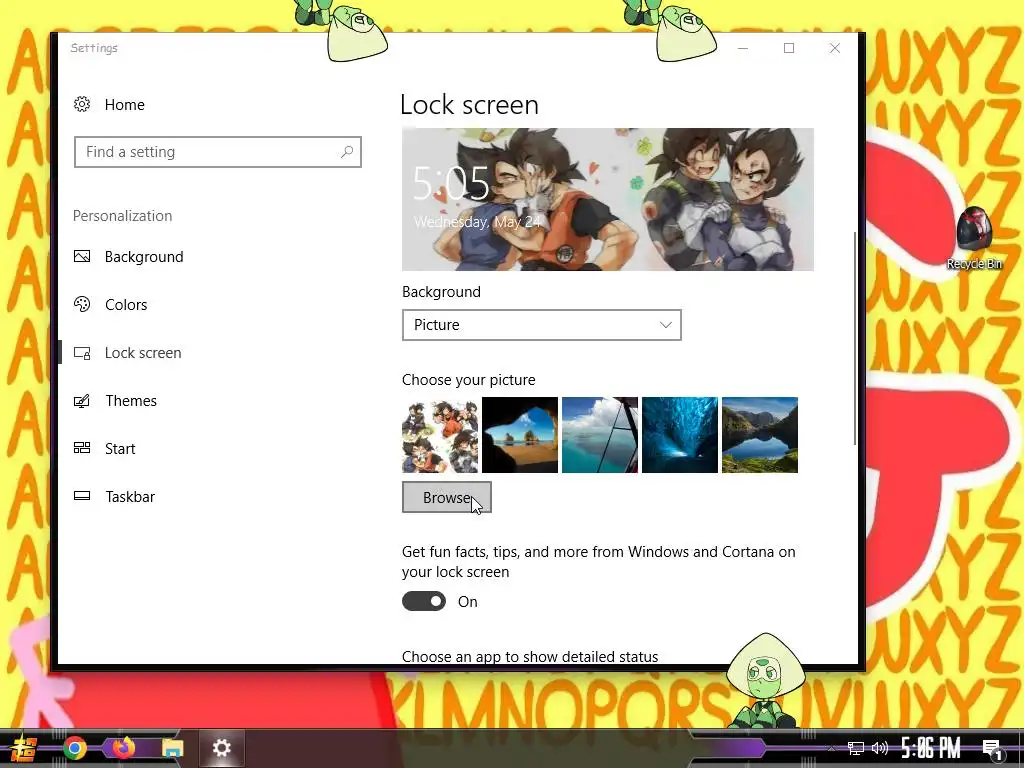Click the Start tiles icon
The width and height of the screenshot is (1024, 768).
[82, 448]
